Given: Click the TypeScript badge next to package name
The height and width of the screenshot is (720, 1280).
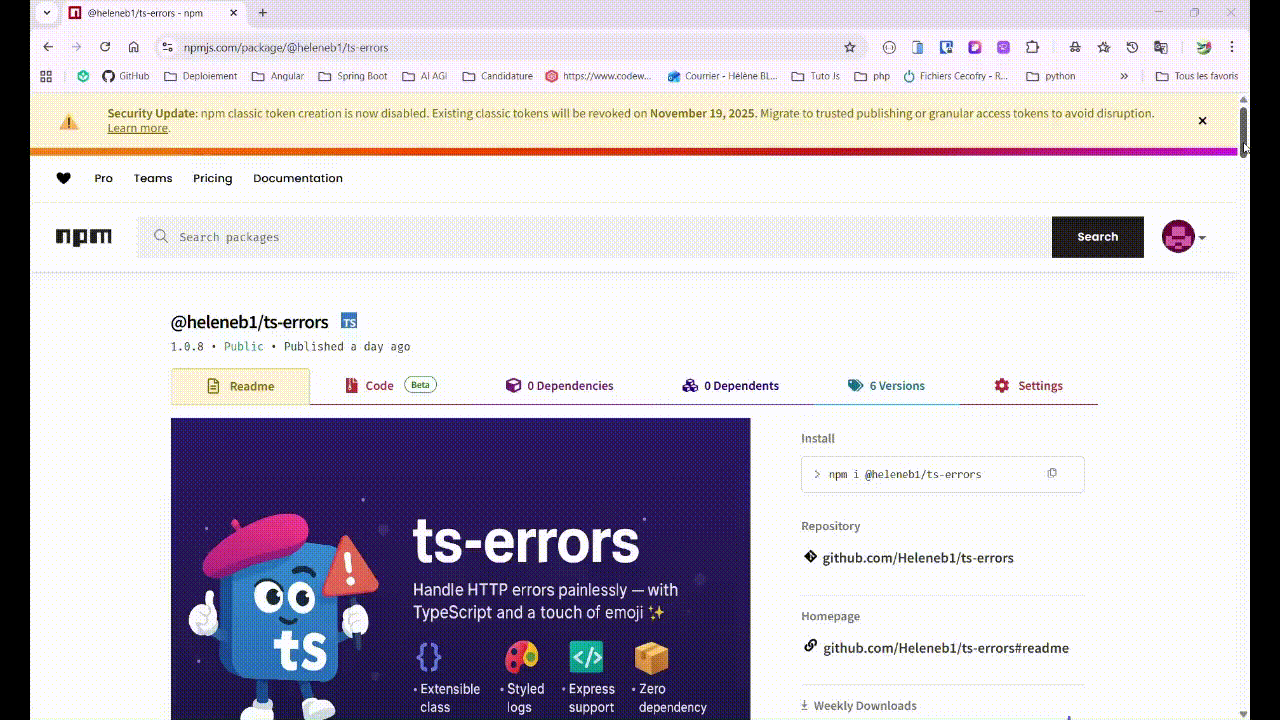Looking at the screenshot, I should point(349,321).
